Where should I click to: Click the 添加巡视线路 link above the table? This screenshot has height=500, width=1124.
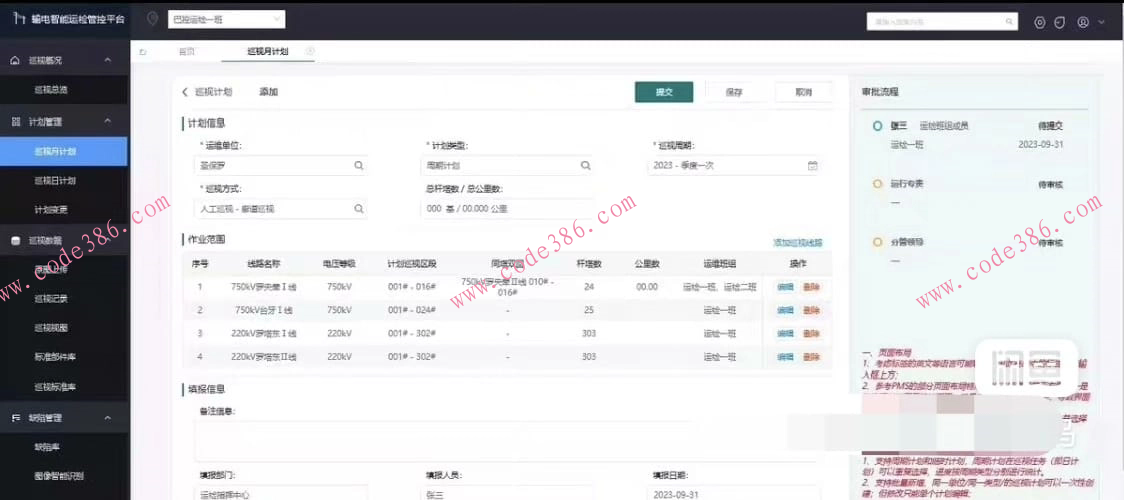[x=797, y=243]
